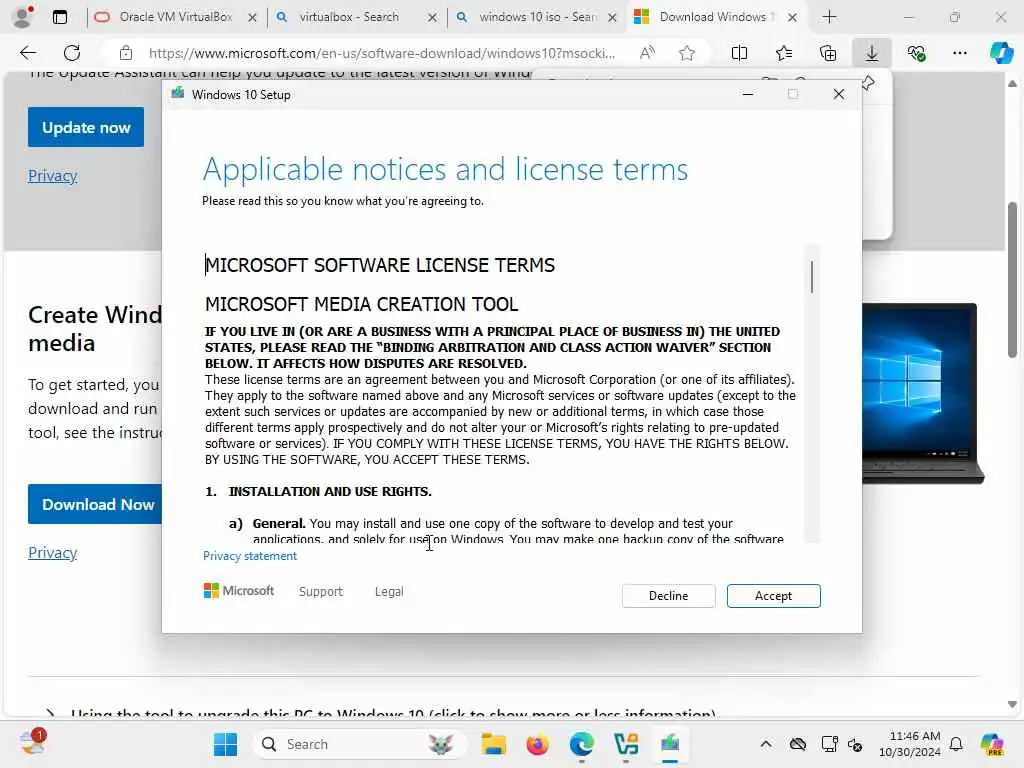This screenshot has height=768, width=1024.
Task: Refresh the Edge page
Action: [72, 53]
